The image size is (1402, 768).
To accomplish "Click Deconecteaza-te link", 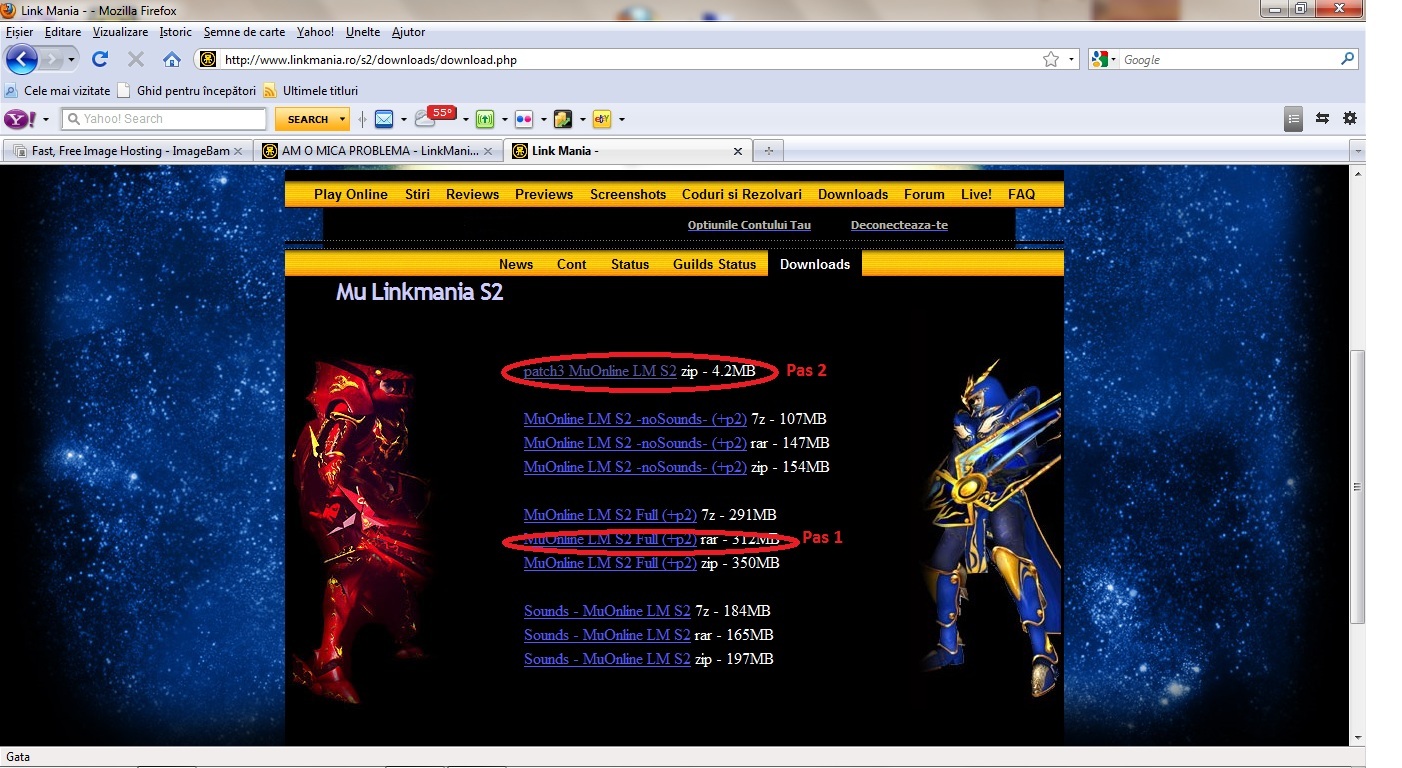I will click(x=899, y=225).
